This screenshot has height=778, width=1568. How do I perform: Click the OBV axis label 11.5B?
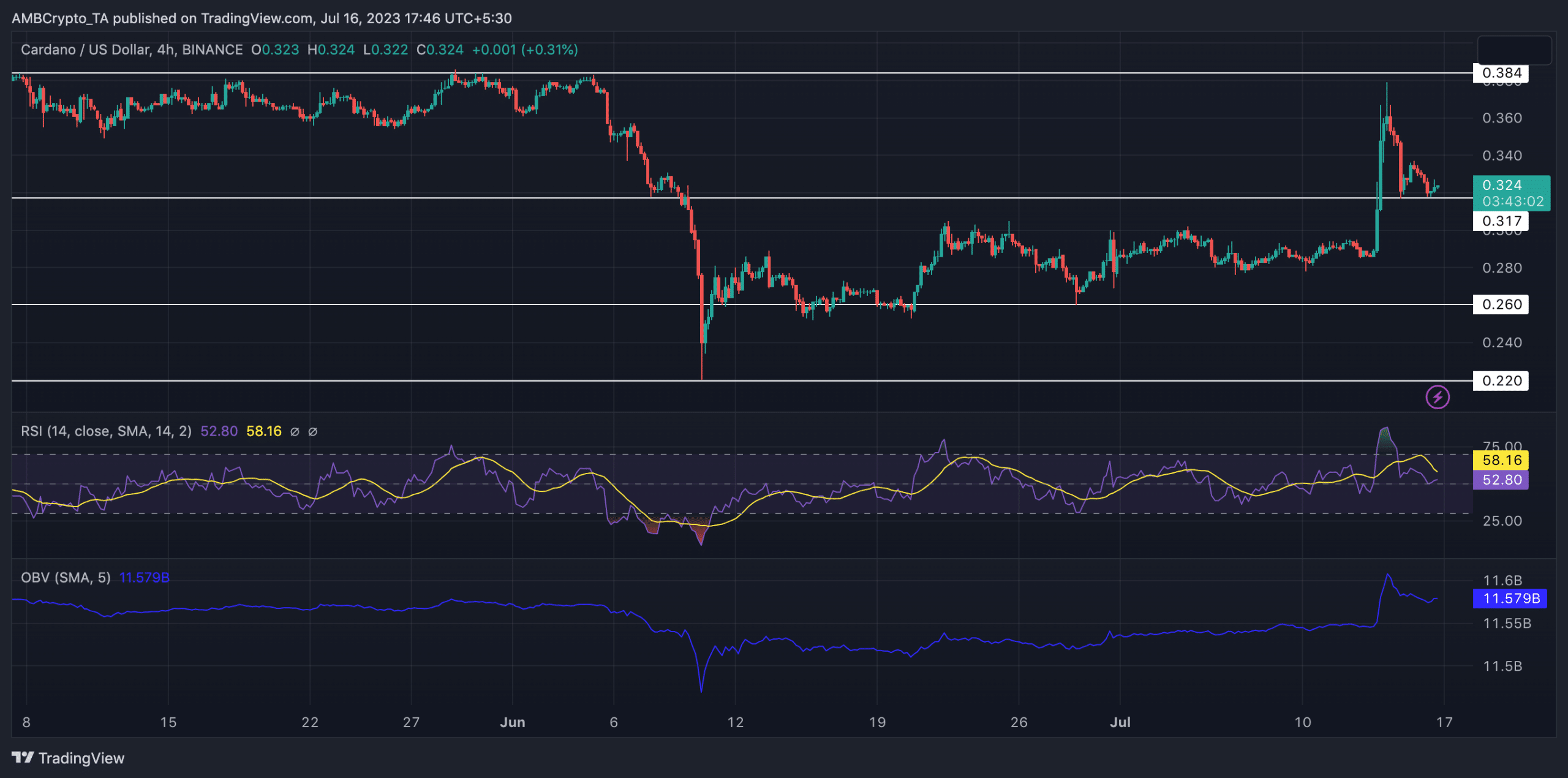[1502, 666]
